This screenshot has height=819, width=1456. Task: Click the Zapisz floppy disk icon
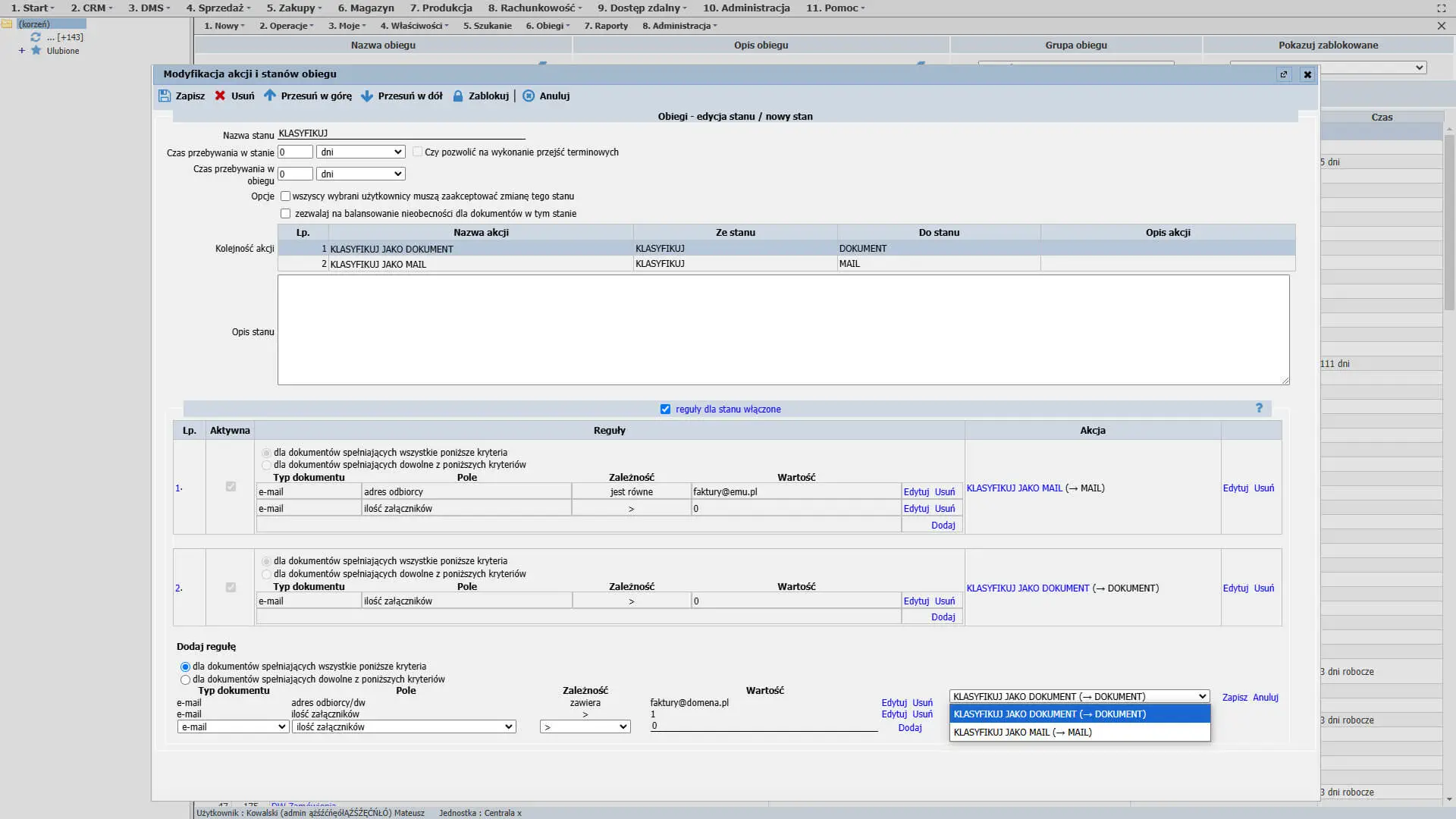click(165, 96)
